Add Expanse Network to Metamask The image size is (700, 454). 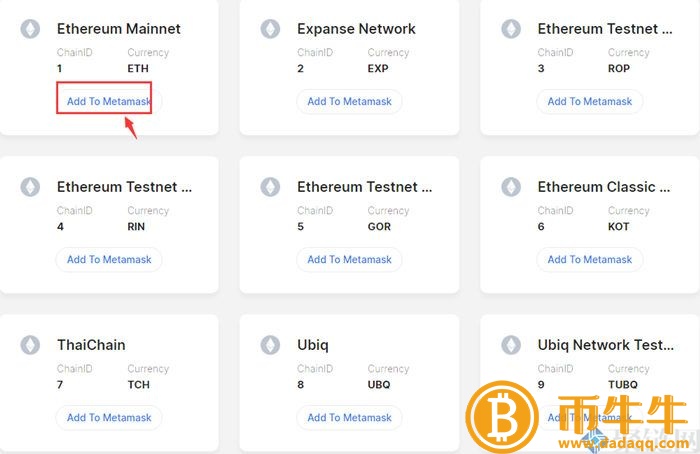click(349, 101)
